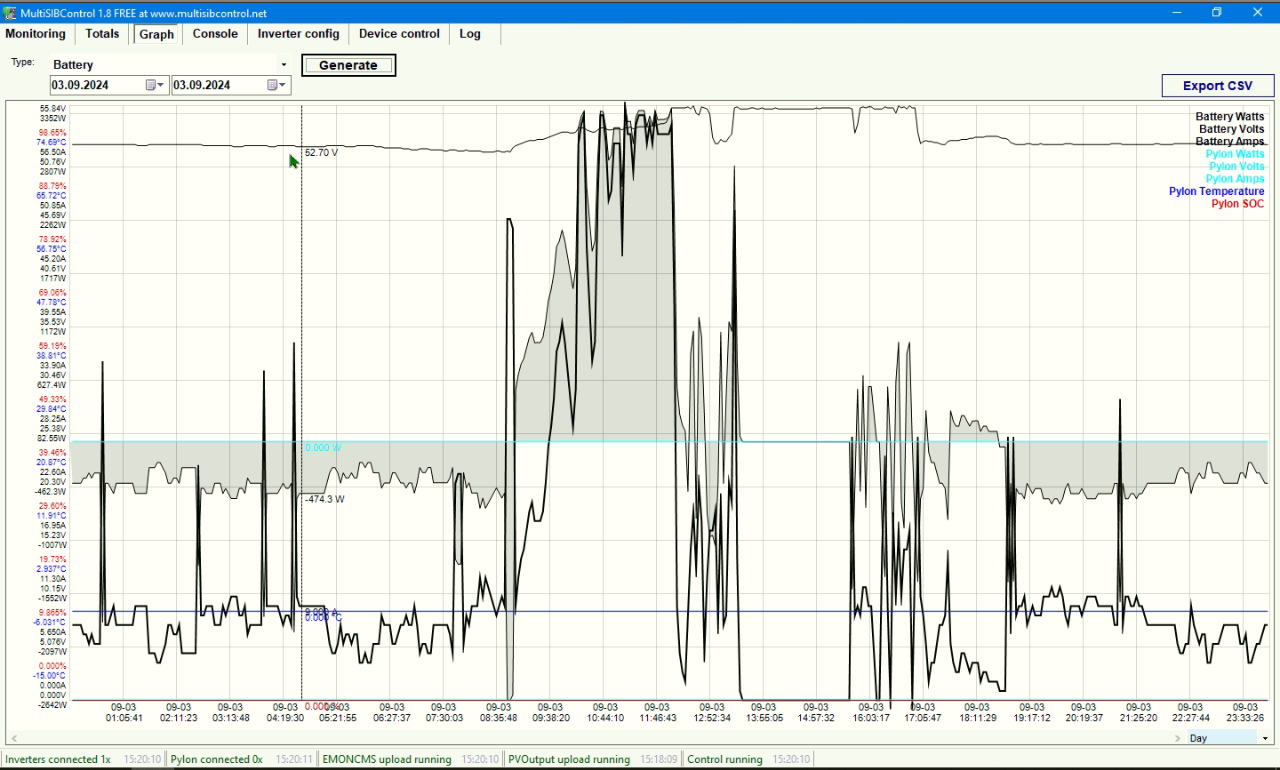Viewport: 1280px width, 770px height.
Task: Click the MultiSIBControl app icon in title bar
Action: (x=11, y=13)
